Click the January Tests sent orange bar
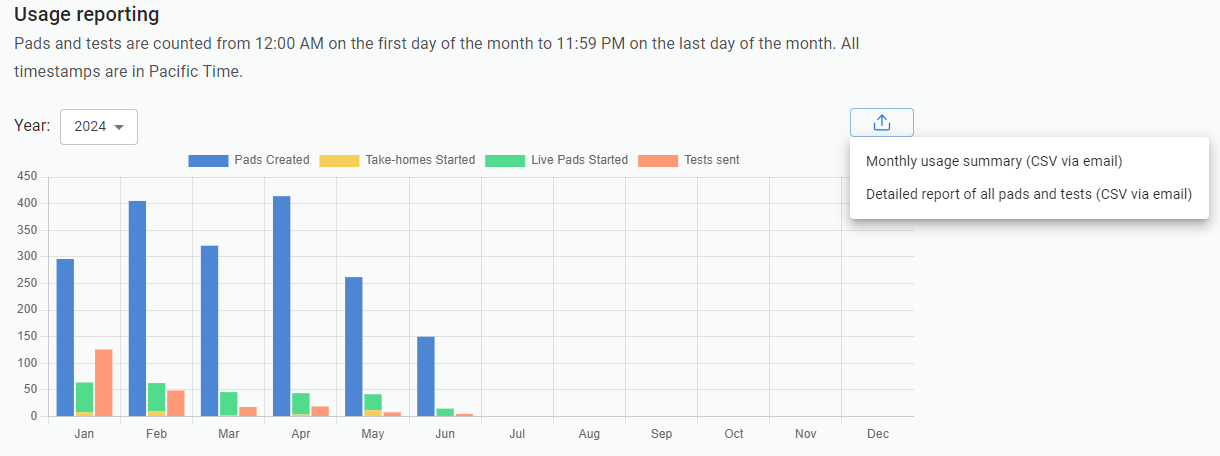1220x456 pixels. [x=103, y=382]
